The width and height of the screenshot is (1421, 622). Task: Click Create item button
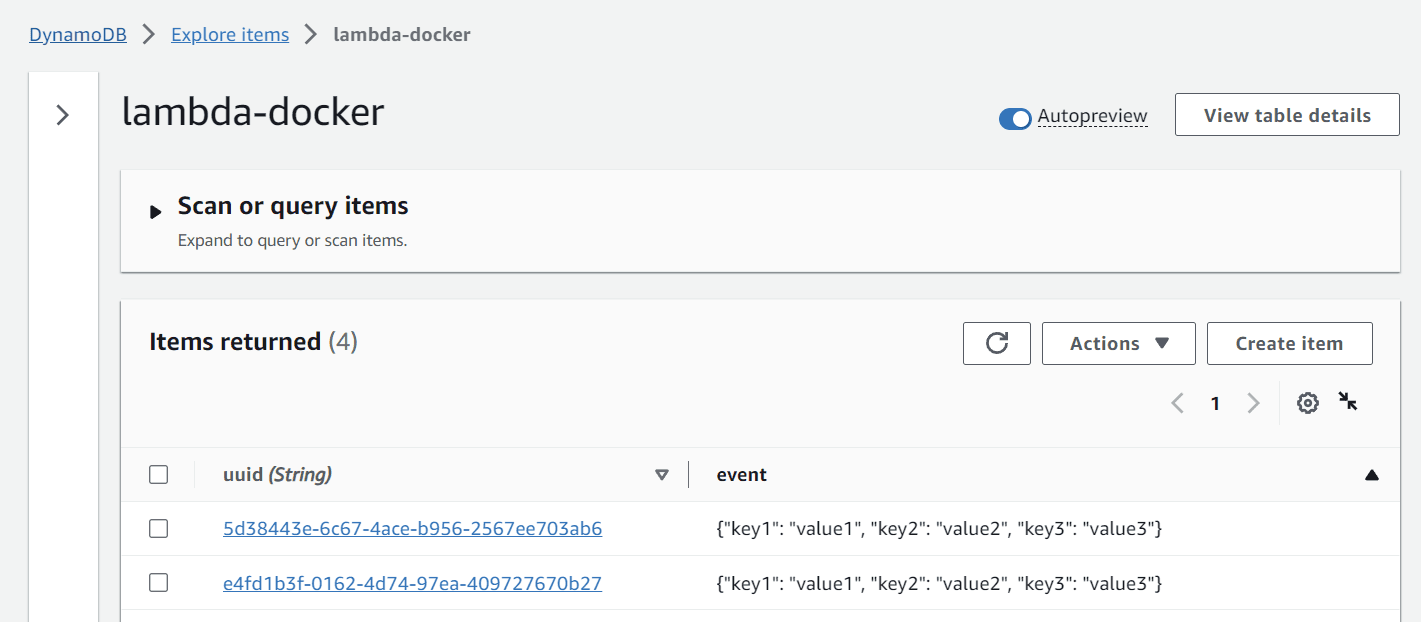1289,343
